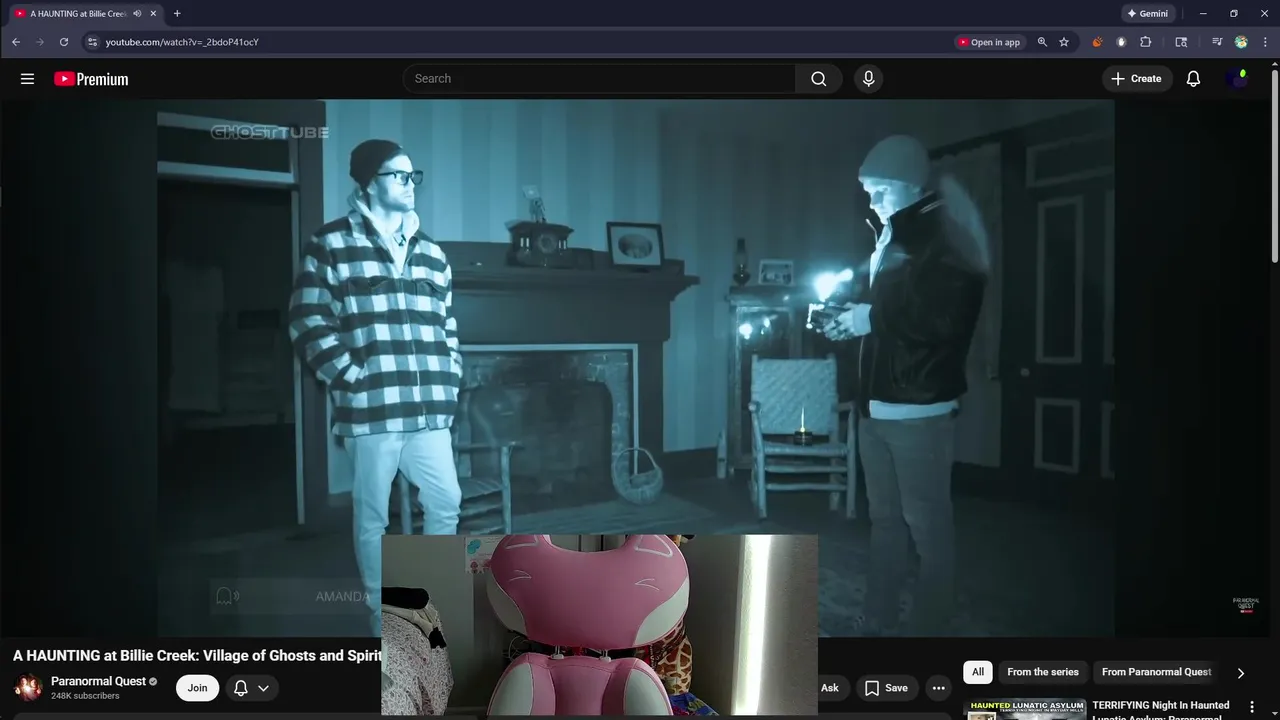
Task: Open Chrome three-dot menu
Action: [1265, 42]
